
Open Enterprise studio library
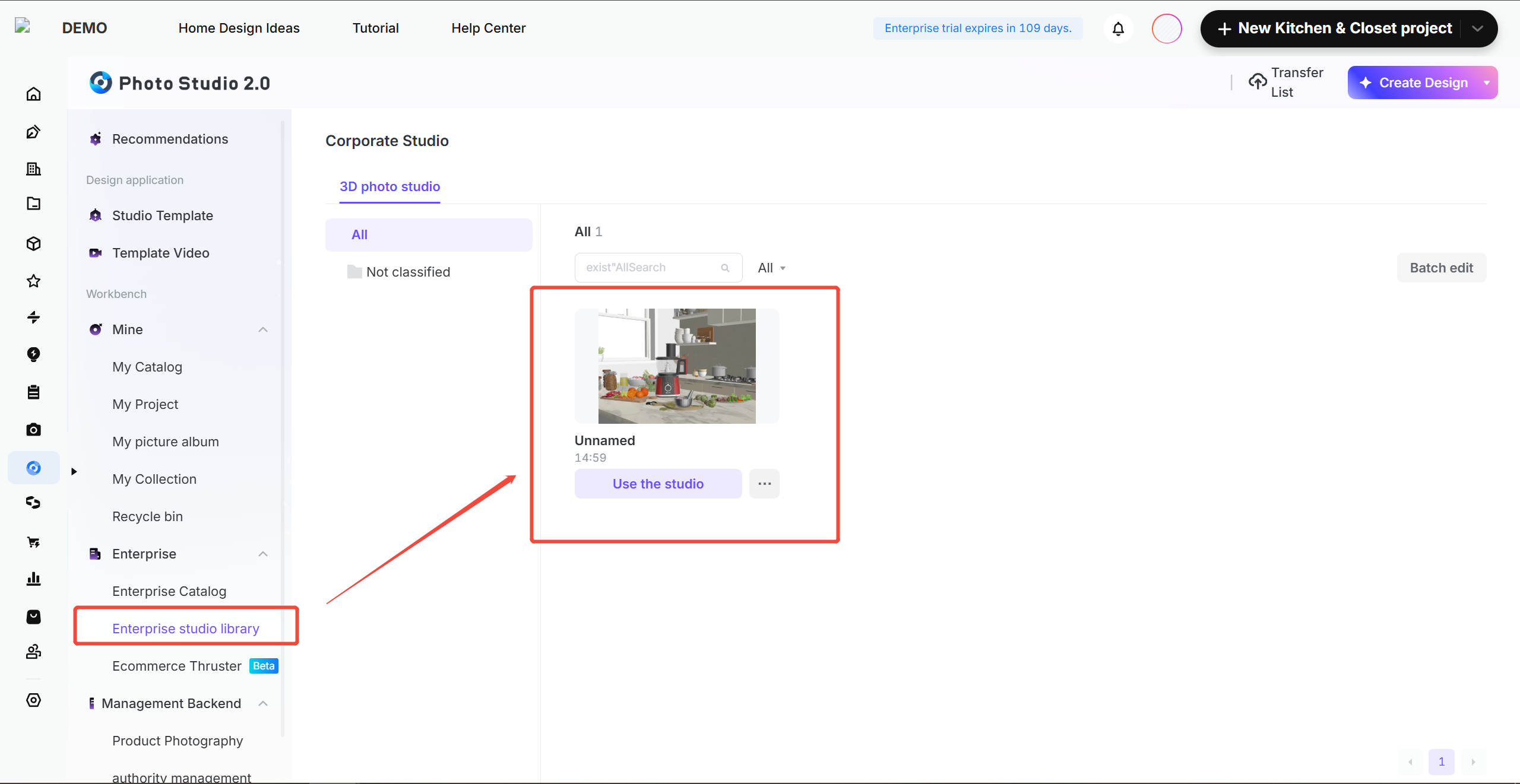186,629
